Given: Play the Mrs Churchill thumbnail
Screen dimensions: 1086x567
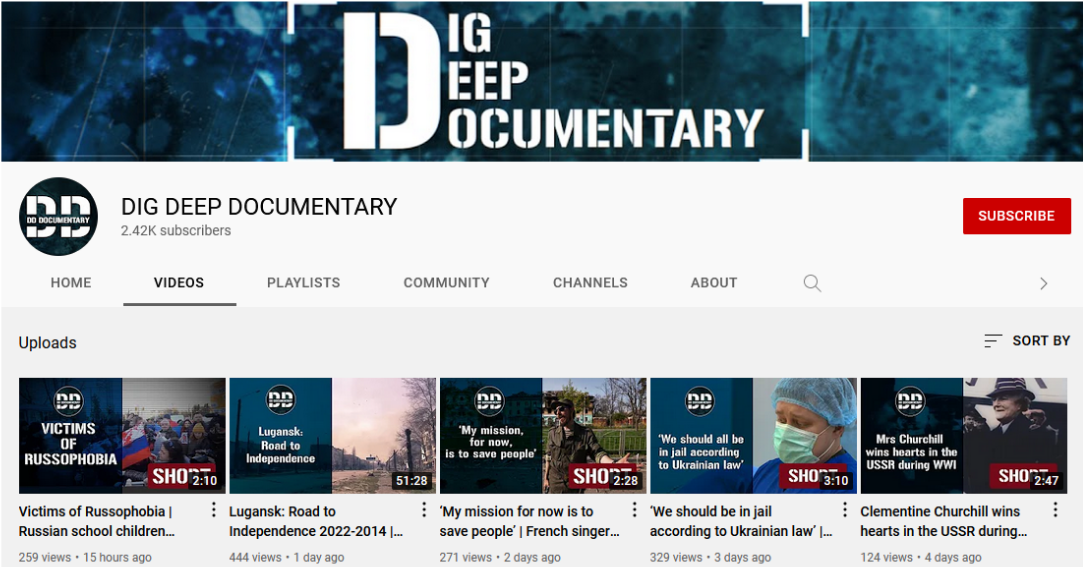Looking at the screenshot, I should pyautogui.click(x=963, y=435).
